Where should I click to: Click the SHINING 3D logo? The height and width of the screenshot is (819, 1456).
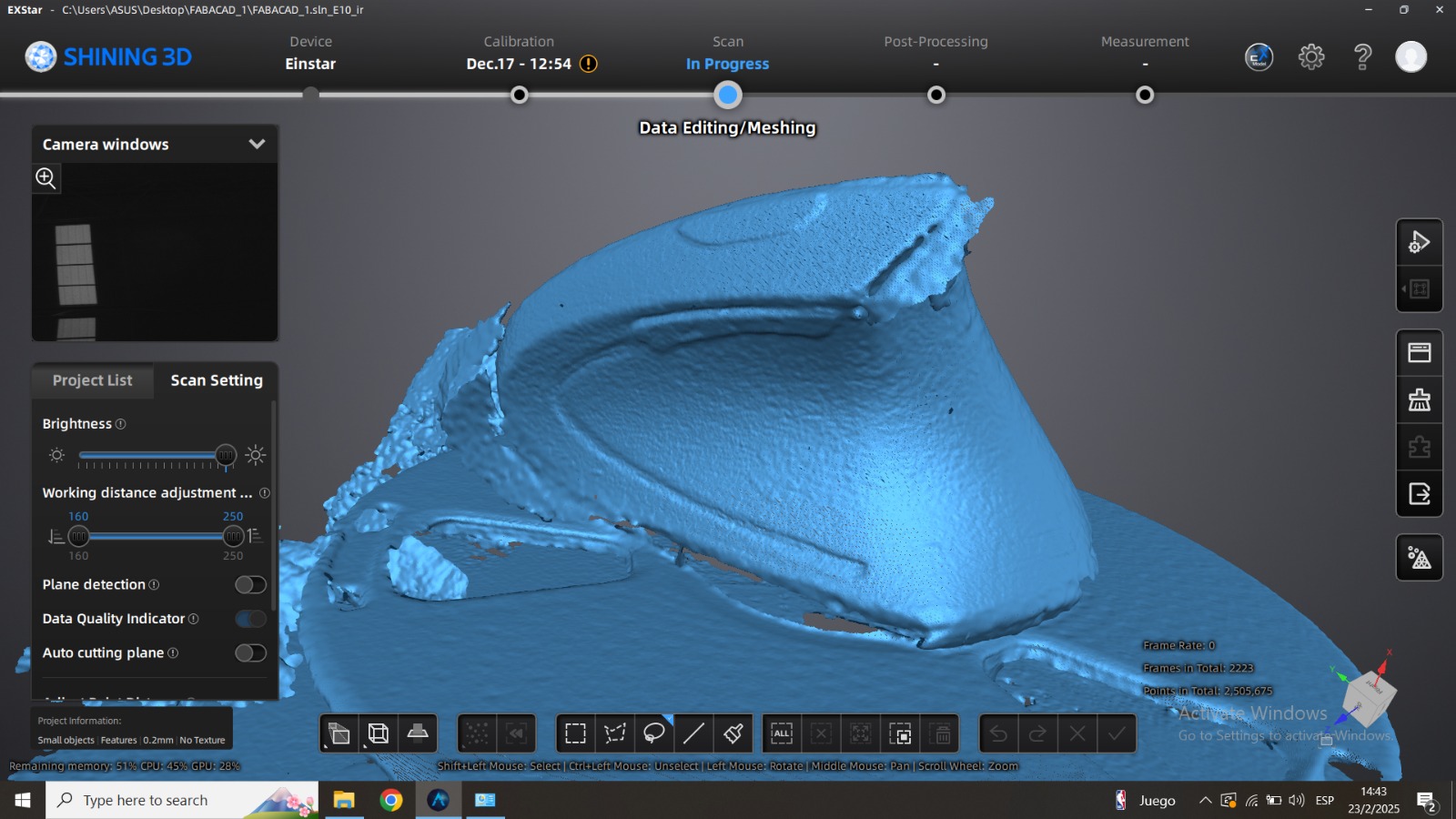point(108,56)
